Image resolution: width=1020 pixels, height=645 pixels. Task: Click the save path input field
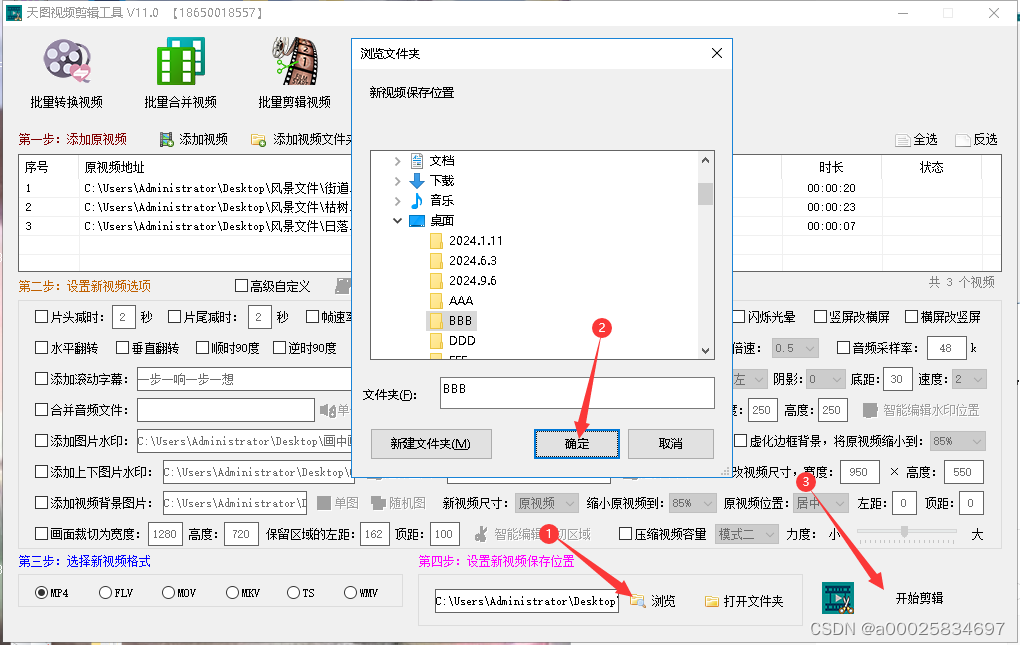(x=526, y=601)
